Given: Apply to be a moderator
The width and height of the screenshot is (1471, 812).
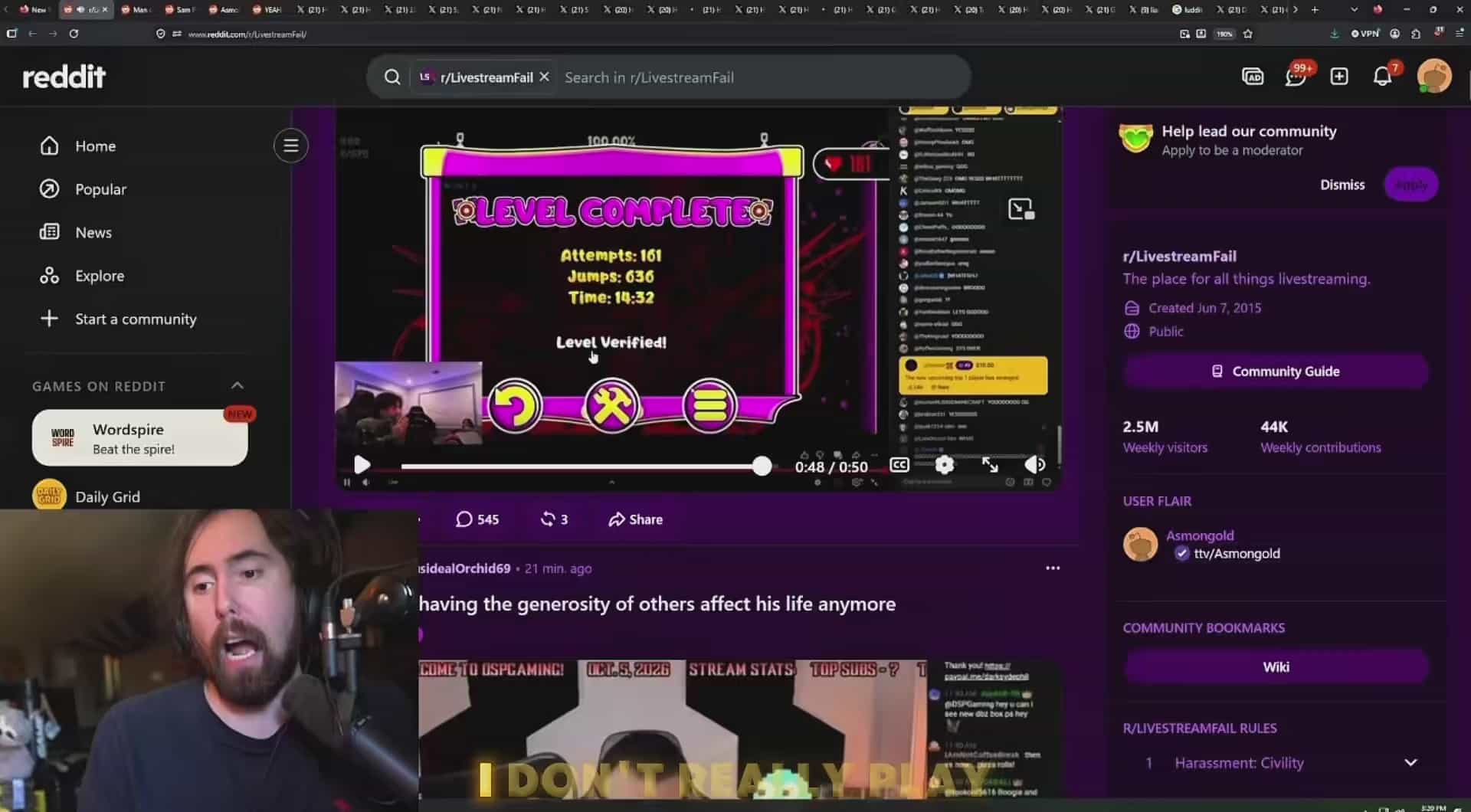Looking at the screenshot, I should point(1411,185).
